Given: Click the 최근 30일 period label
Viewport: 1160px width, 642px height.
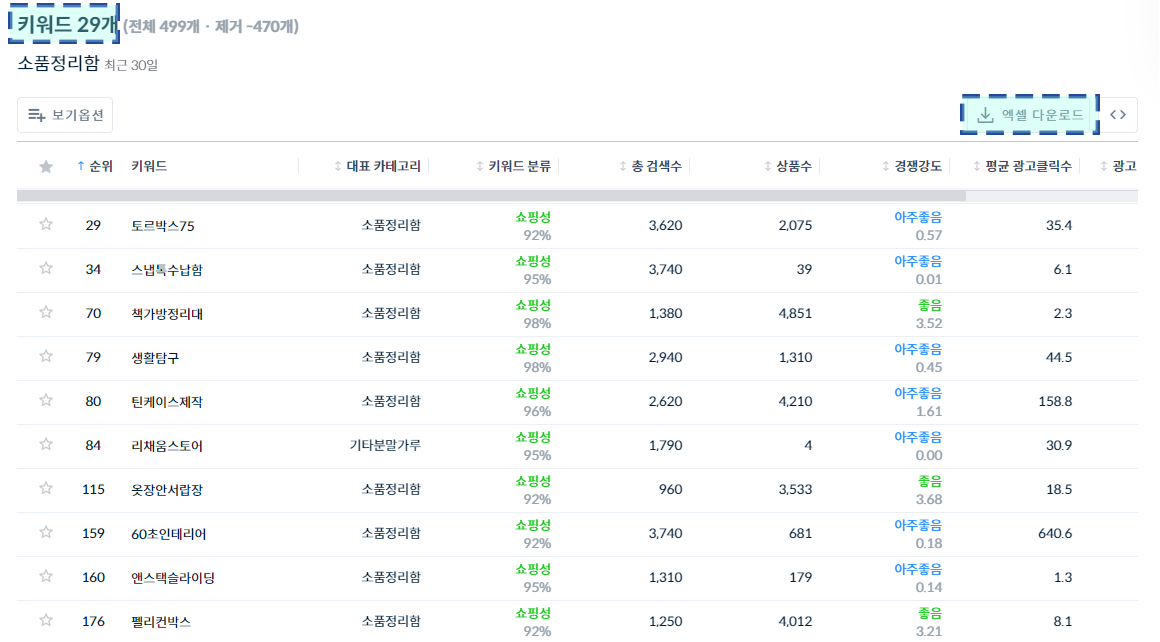Looking at the screenshot, I should (131, 66).
